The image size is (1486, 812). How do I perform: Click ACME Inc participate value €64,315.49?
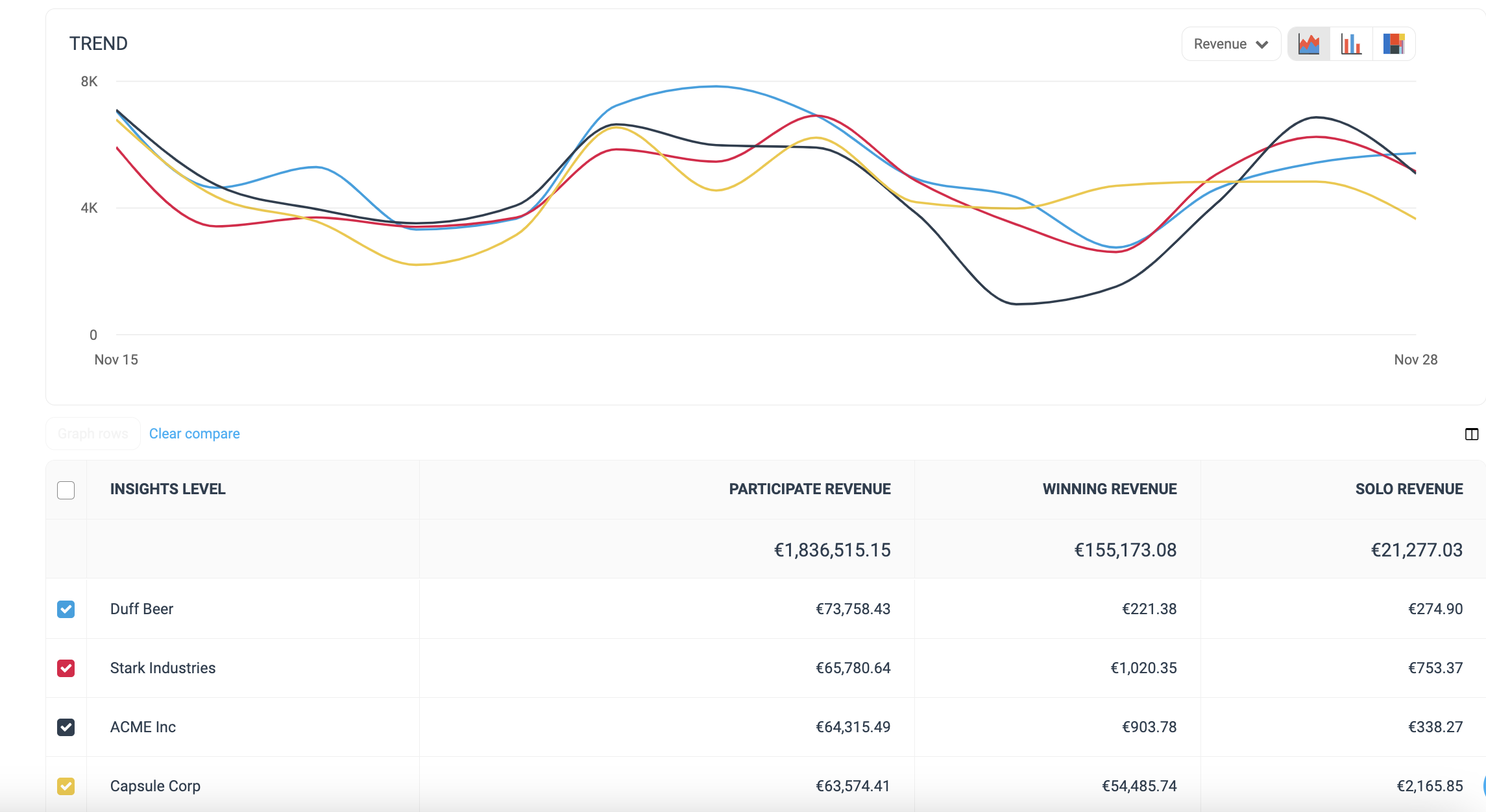[853, 727]
